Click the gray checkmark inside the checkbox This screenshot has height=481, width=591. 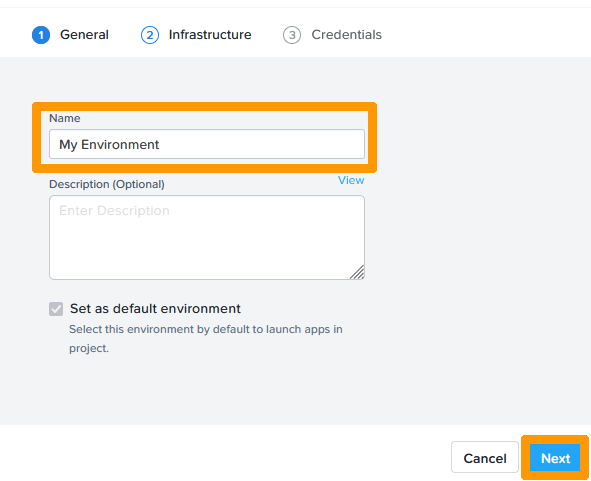click(56, 309)
